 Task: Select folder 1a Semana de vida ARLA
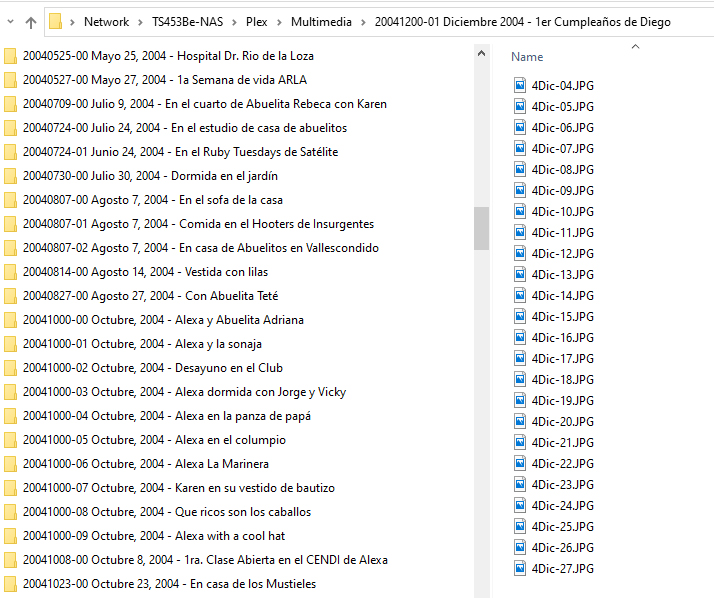(x=165, y=80)
